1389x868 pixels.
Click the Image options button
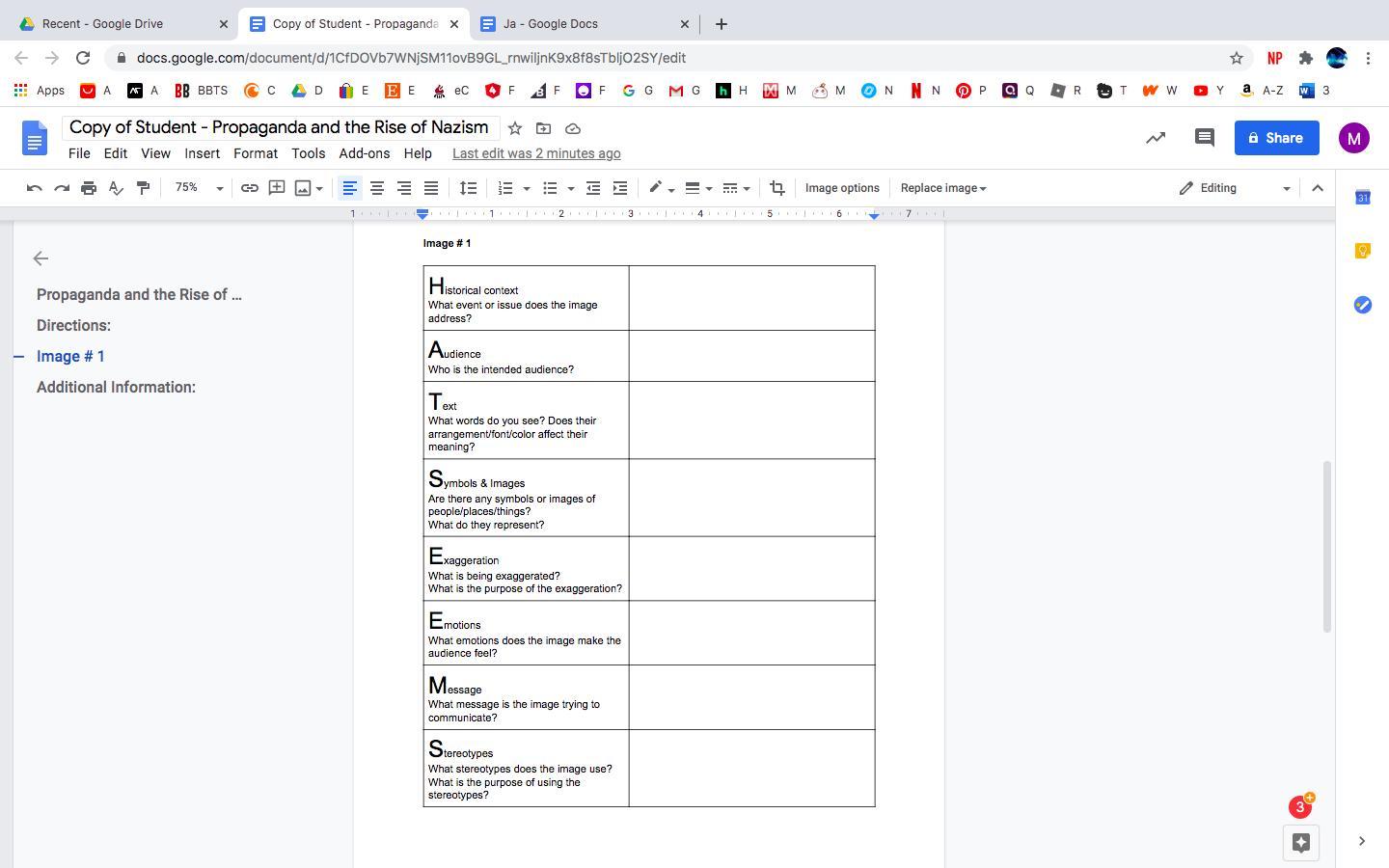(x=842, y=188)
